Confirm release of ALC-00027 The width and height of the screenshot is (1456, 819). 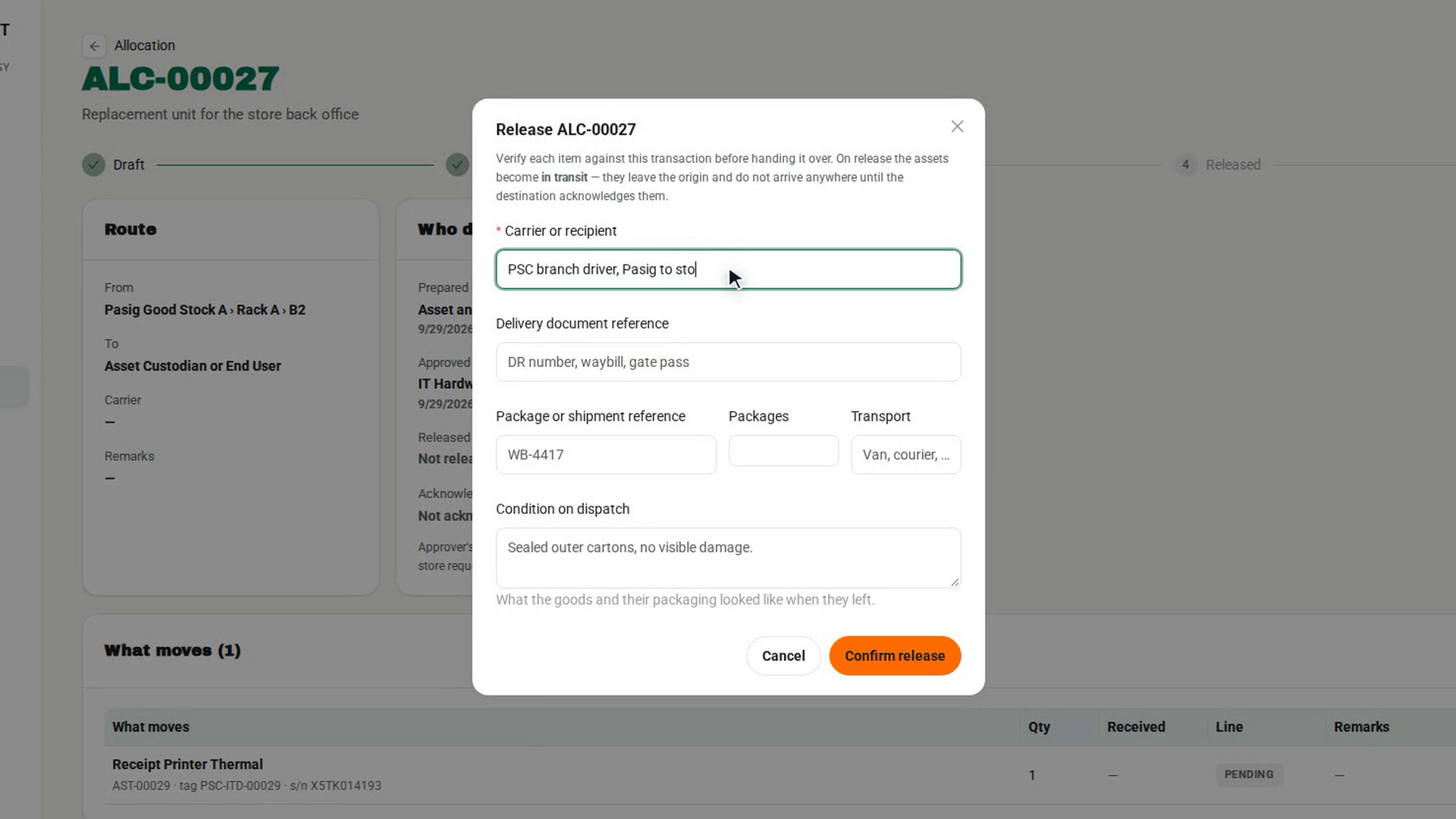coord(895,656)
